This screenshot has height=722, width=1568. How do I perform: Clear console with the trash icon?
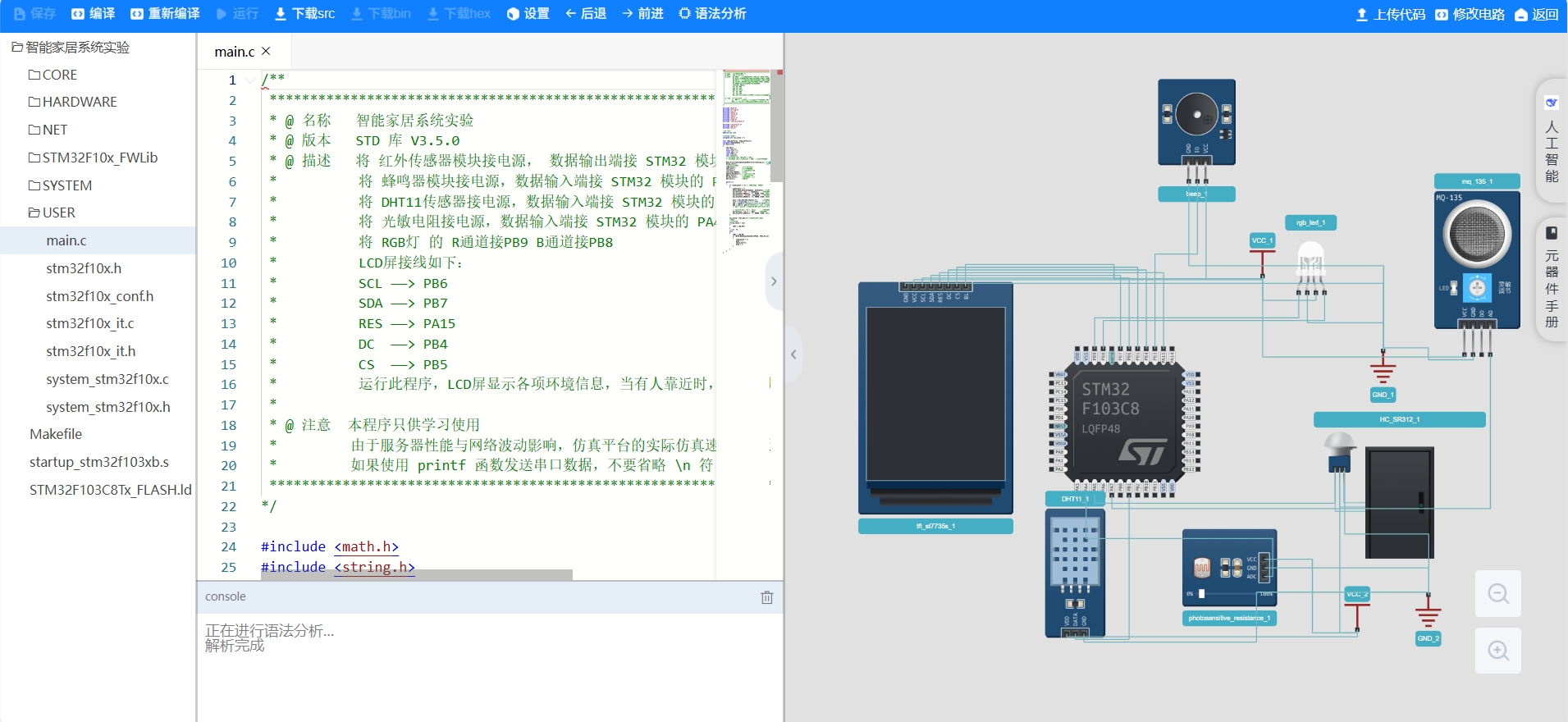coord(767,597)
